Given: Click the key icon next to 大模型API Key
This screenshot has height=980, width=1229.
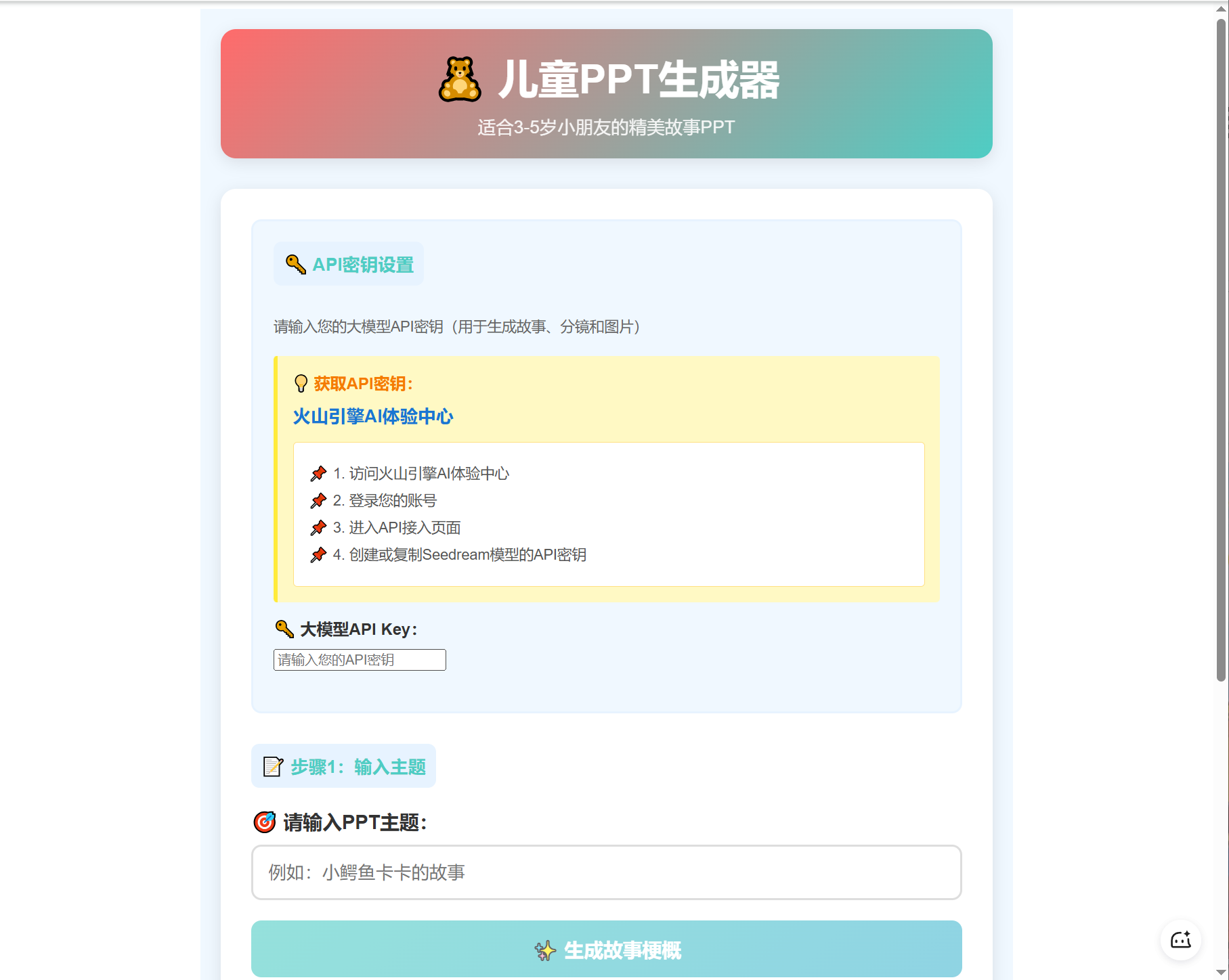Looking at the screenshot, I should [284, 629].
